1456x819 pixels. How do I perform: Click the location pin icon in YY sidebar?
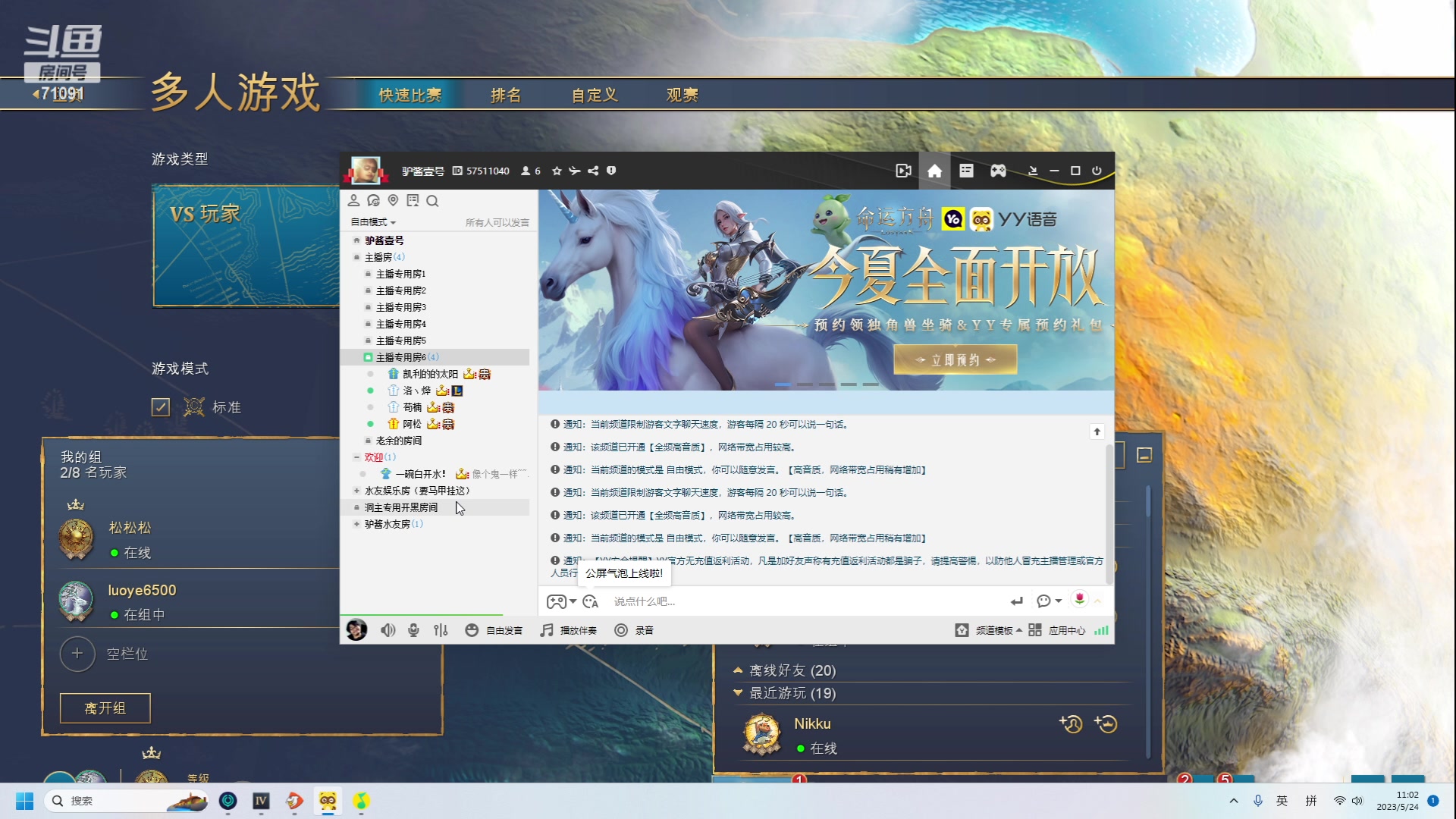tap(393, 201)
